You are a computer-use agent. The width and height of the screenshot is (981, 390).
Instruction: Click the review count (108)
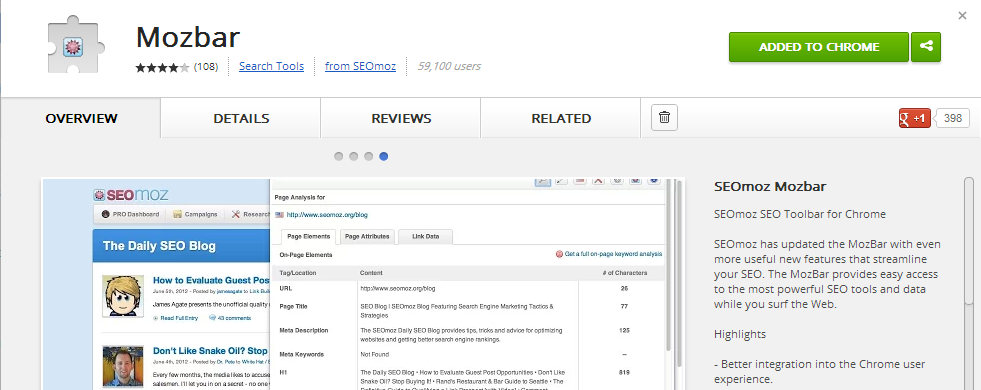tap(206, 66)
